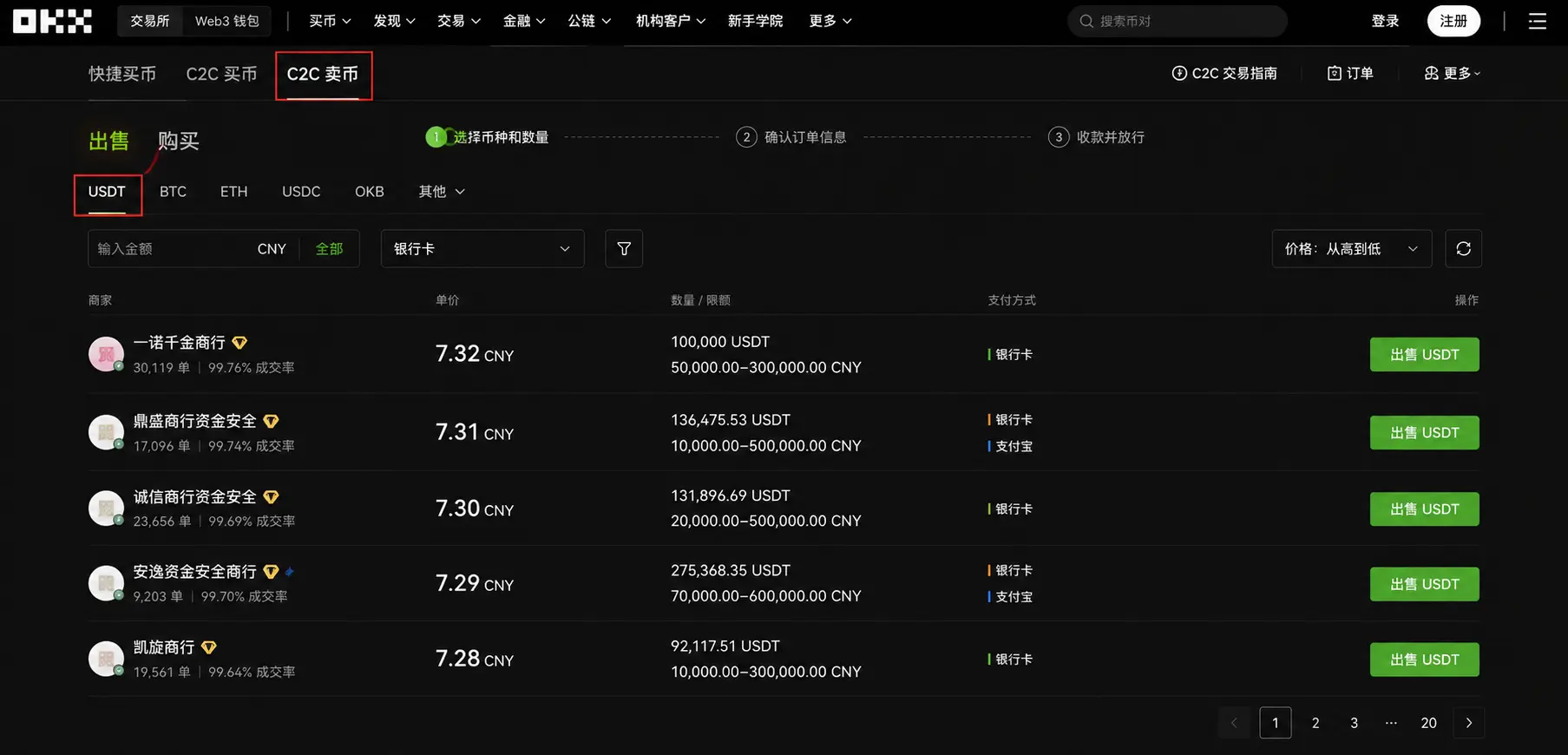Image resolution: width=1568 pixels, height=755 pixels.
Task: Open the C2C 买币 tab
Action: [221, 74]
